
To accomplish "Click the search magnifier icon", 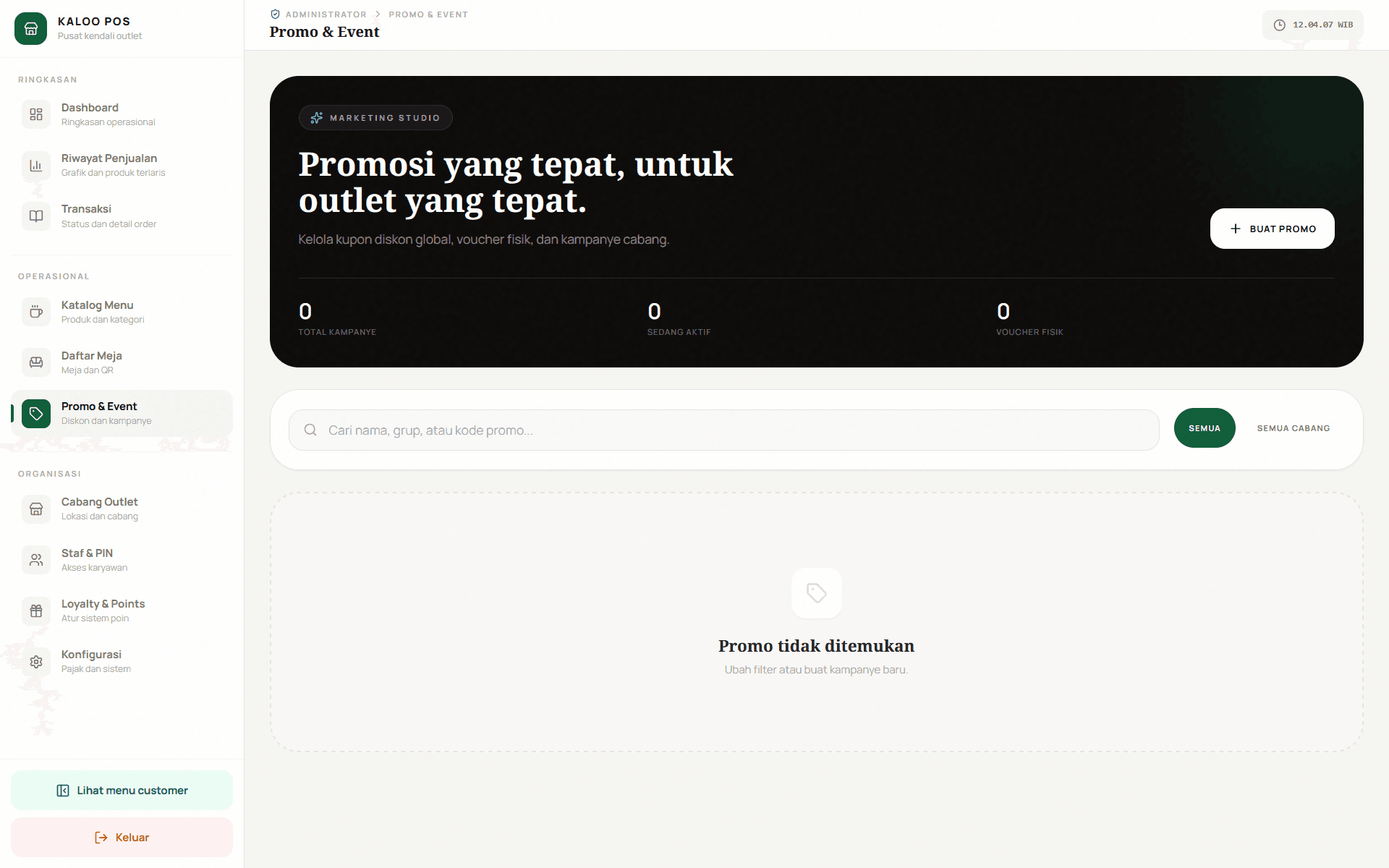I will pyautogui.click(x=310, y=430).
